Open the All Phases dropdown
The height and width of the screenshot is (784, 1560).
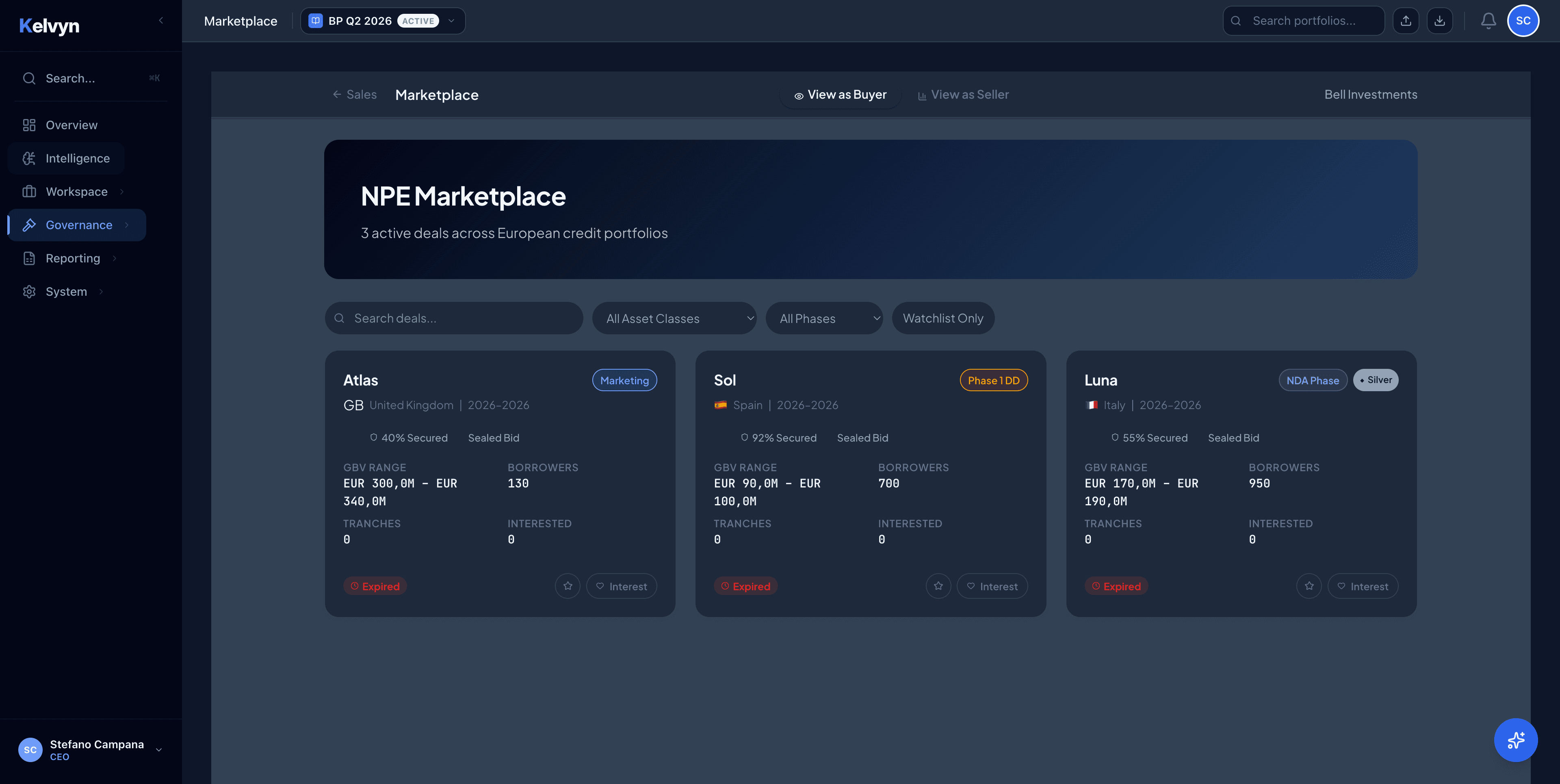tap(823, 318)
